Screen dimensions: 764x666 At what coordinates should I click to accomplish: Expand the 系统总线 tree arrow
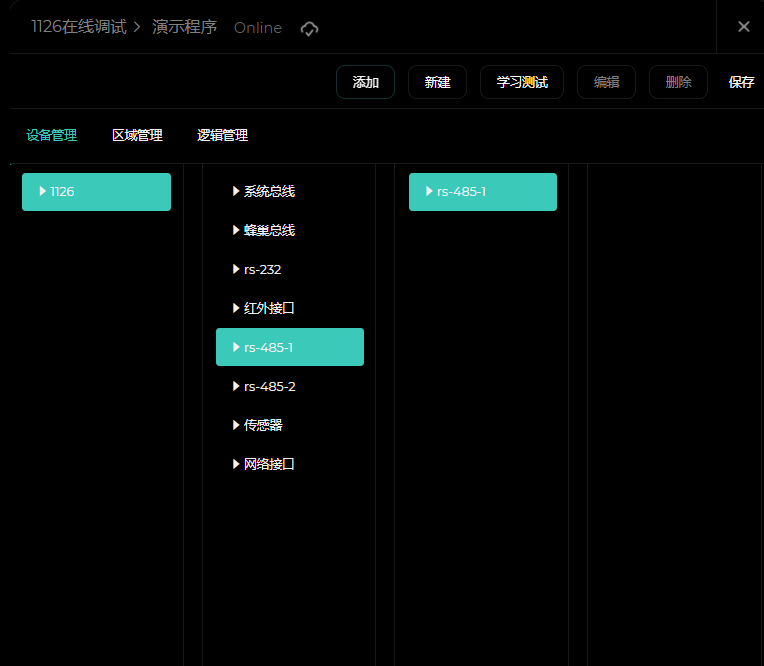pos(237,191)
